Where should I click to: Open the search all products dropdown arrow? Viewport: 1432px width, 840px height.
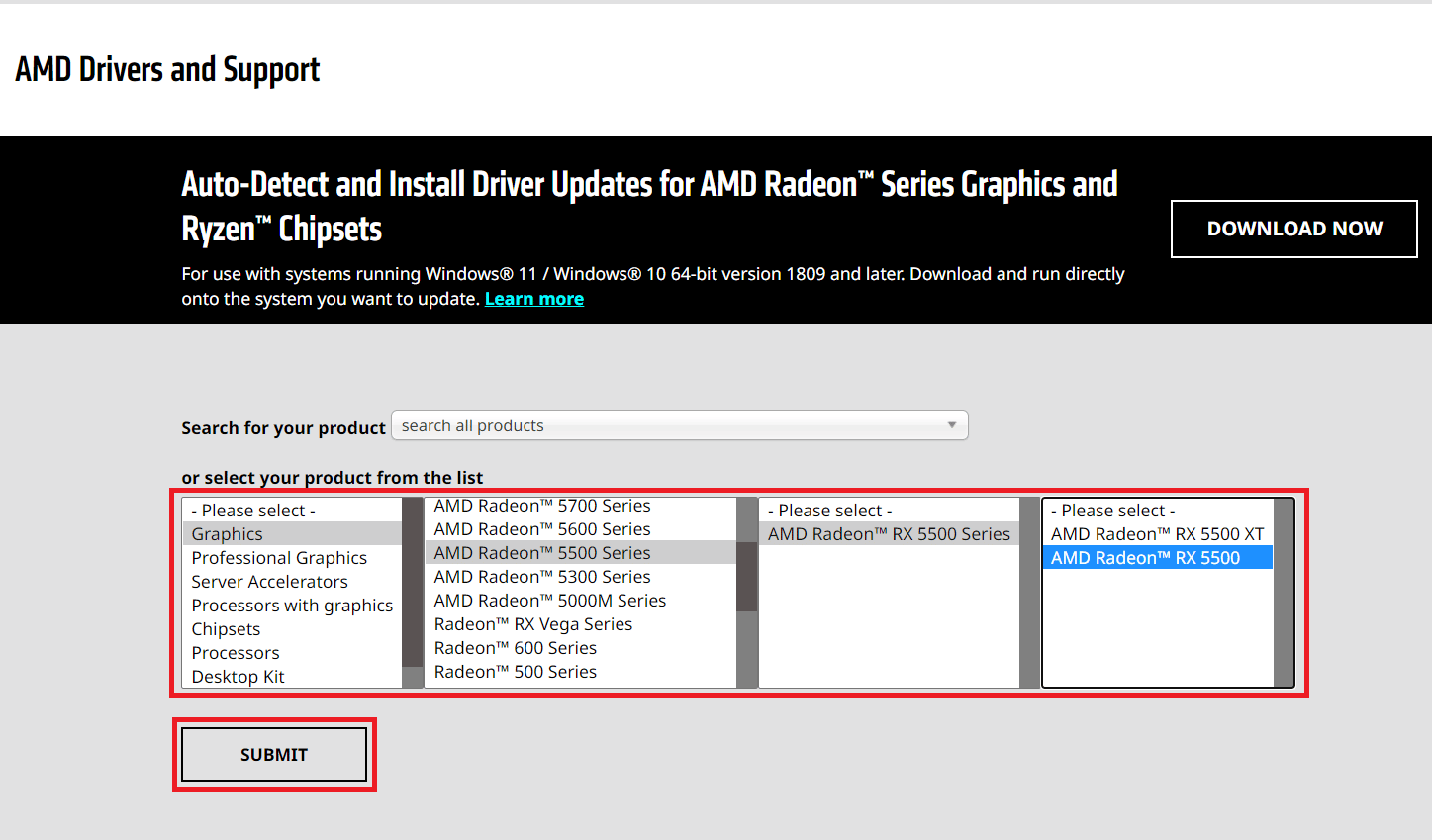coord(952,425)
